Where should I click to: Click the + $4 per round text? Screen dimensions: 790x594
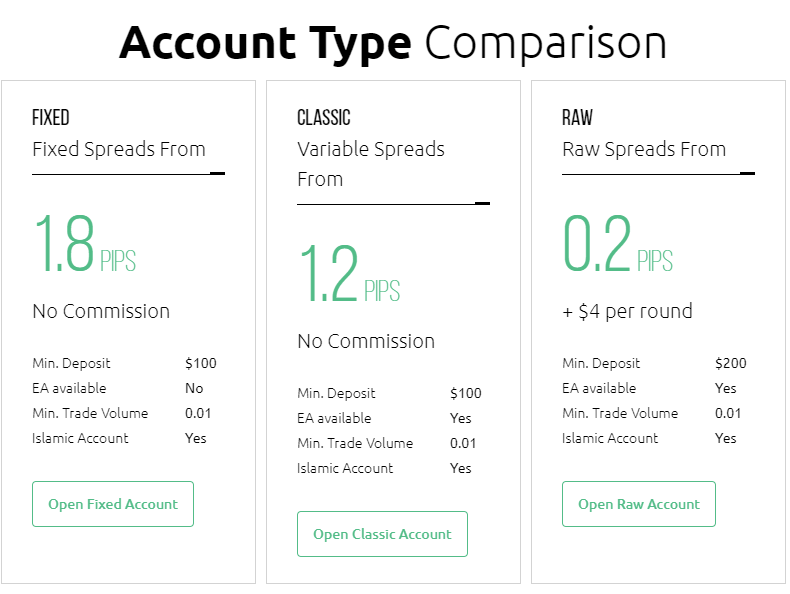[x=627, y=311]
